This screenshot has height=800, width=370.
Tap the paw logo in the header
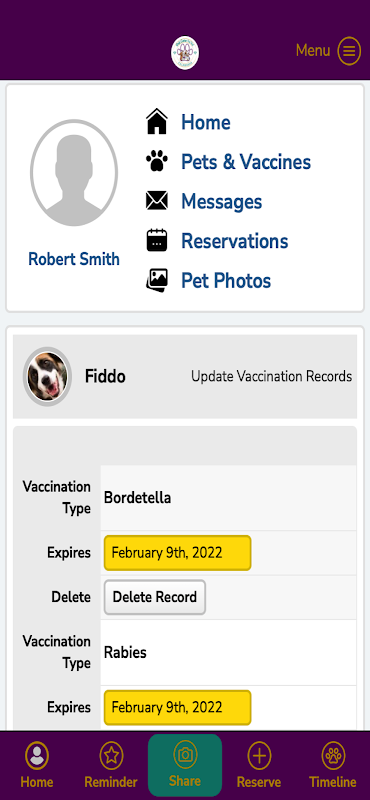point(185,53)
